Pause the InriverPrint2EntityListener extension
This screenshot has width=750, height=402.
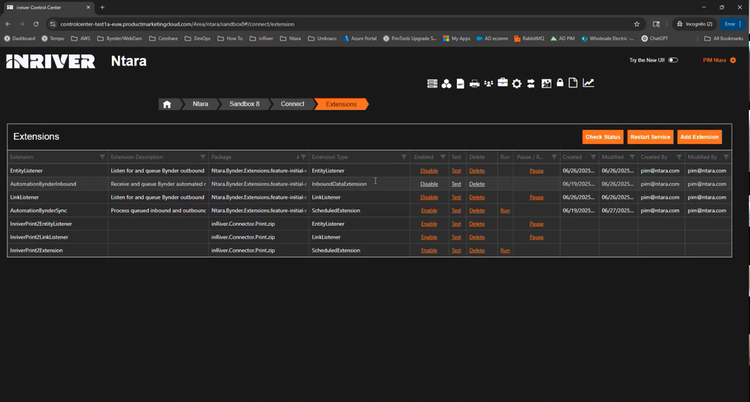click(536, 224)
